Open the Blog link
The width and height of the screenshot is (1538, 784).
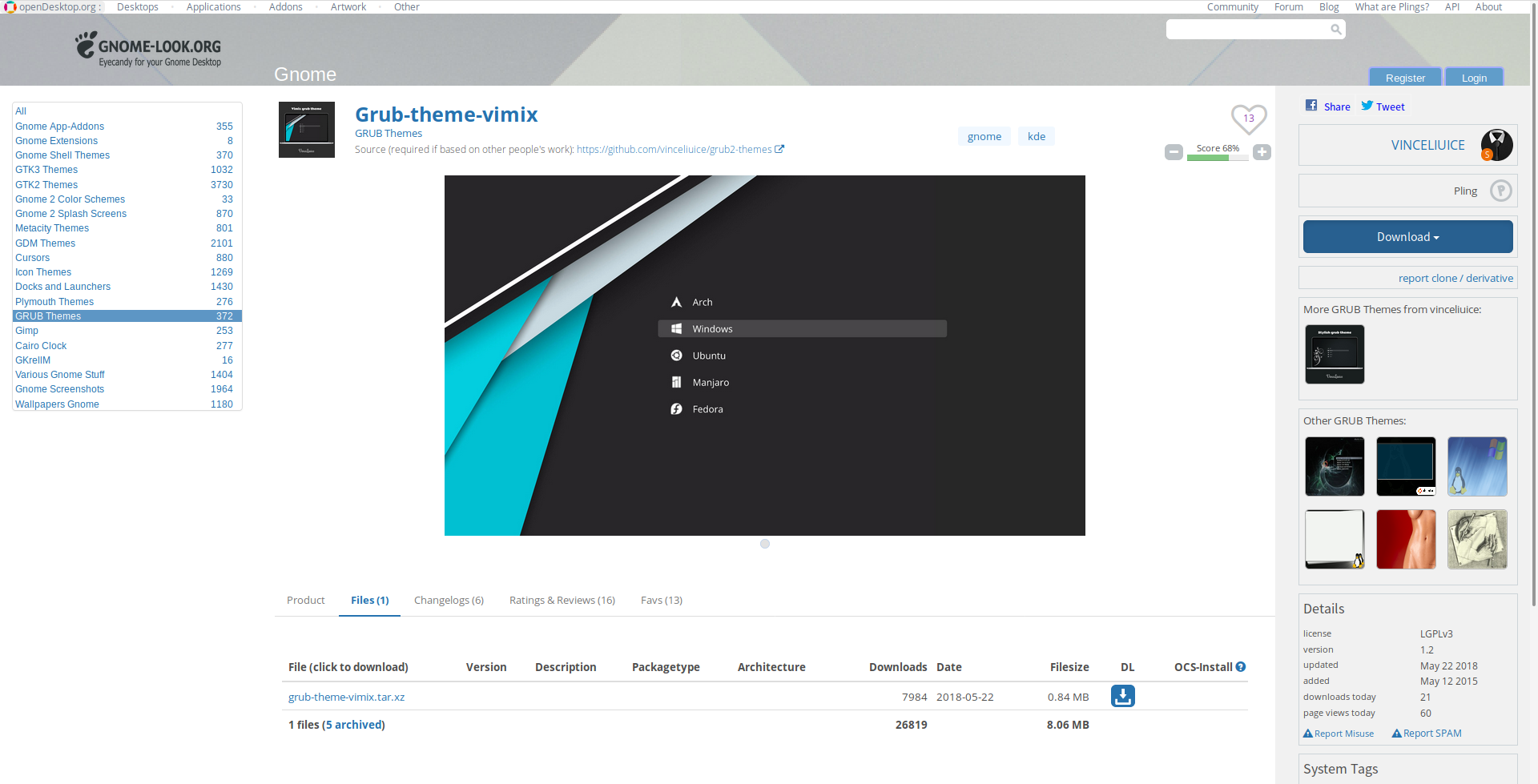(1329, 7)
